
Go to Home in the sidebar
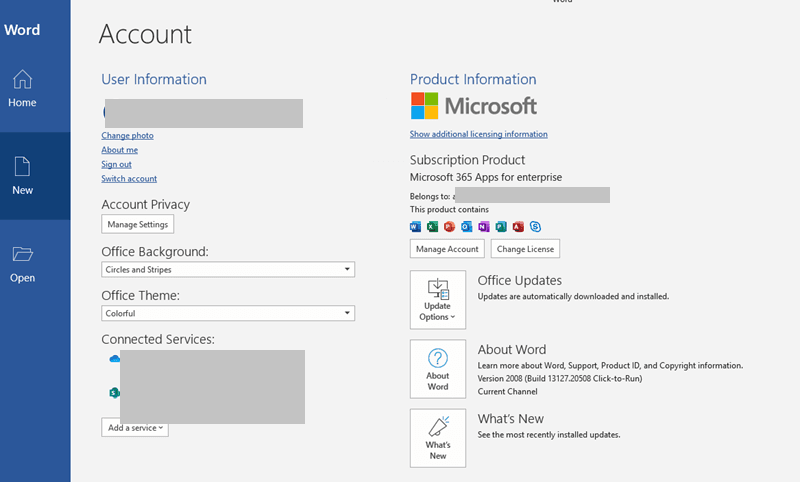22,89
